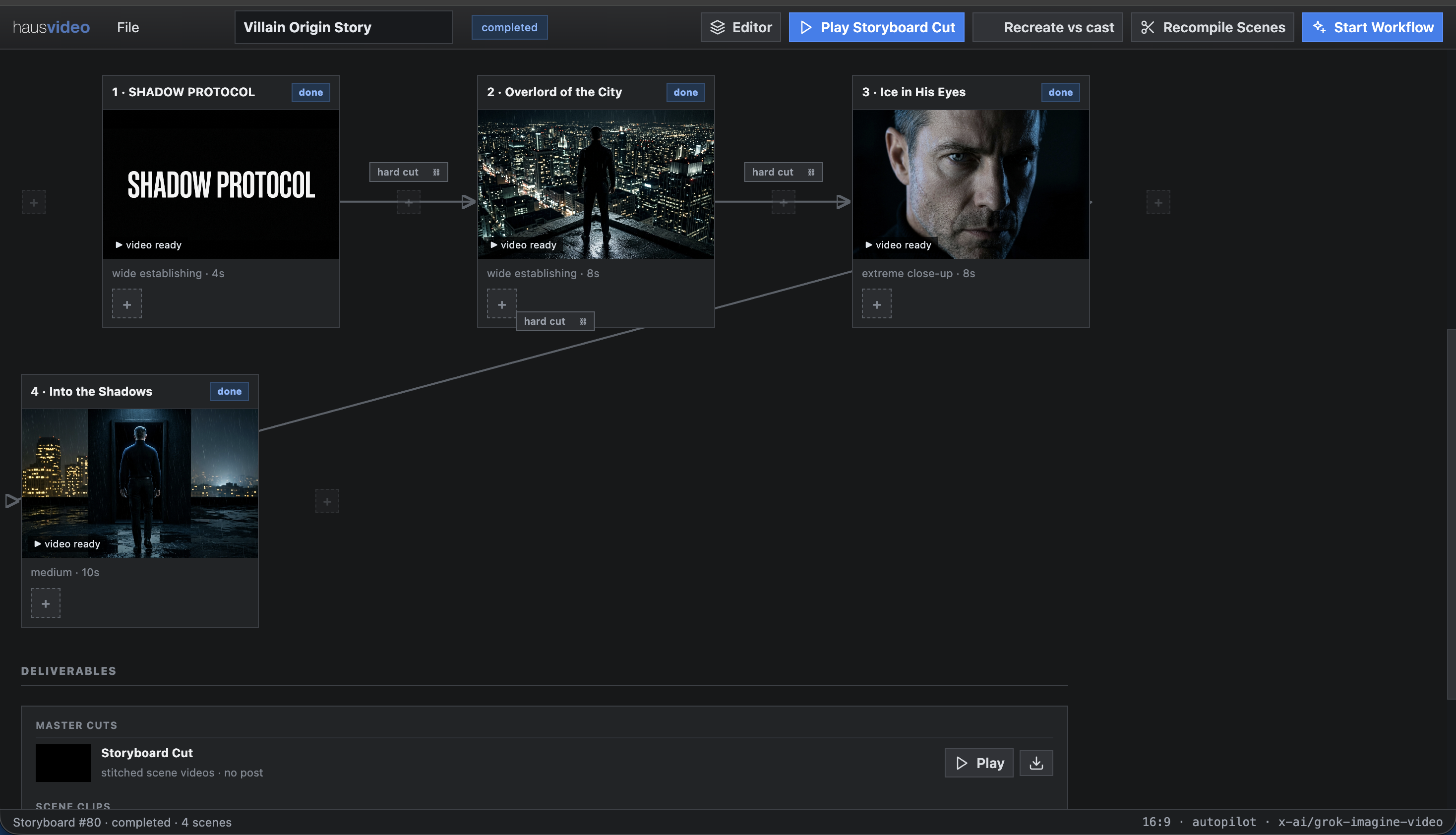Click the Storyboard Cut thumbnail in deliverables

[63, 763]
